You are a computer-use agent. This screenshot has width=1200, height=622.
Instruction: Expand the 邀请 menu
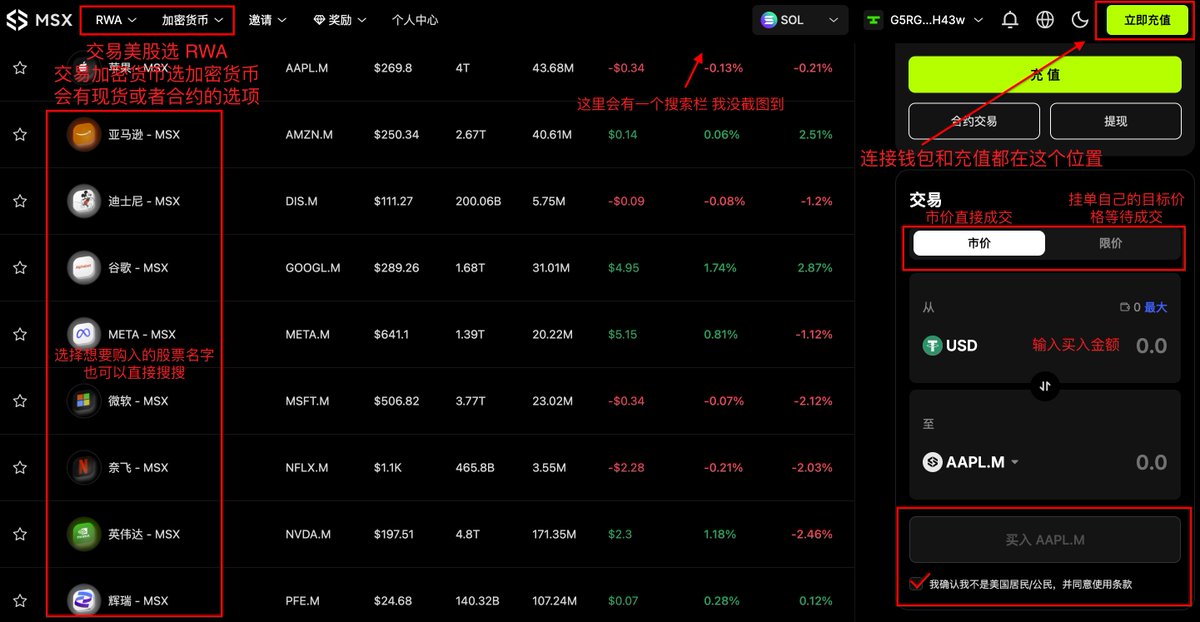tap(268, 20)
